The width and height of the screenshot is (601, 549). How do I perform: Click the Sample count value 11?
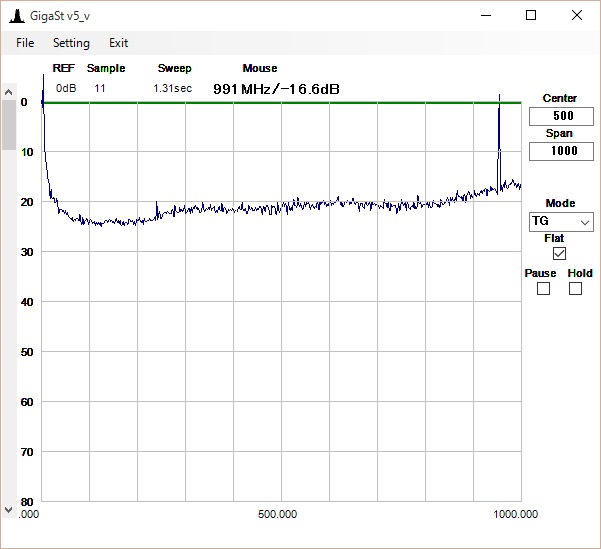point(100,88)
